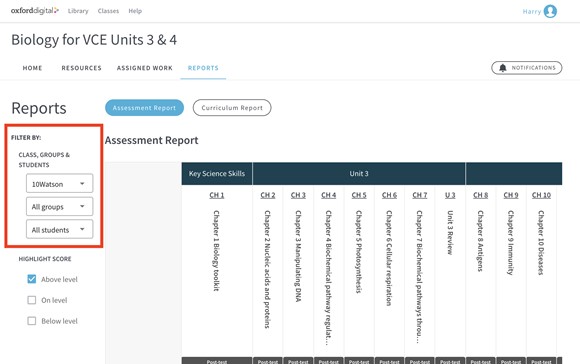Screen dimensions: 580x364
Task: Enable the Below level checkbox
Action: pos(32,321)
